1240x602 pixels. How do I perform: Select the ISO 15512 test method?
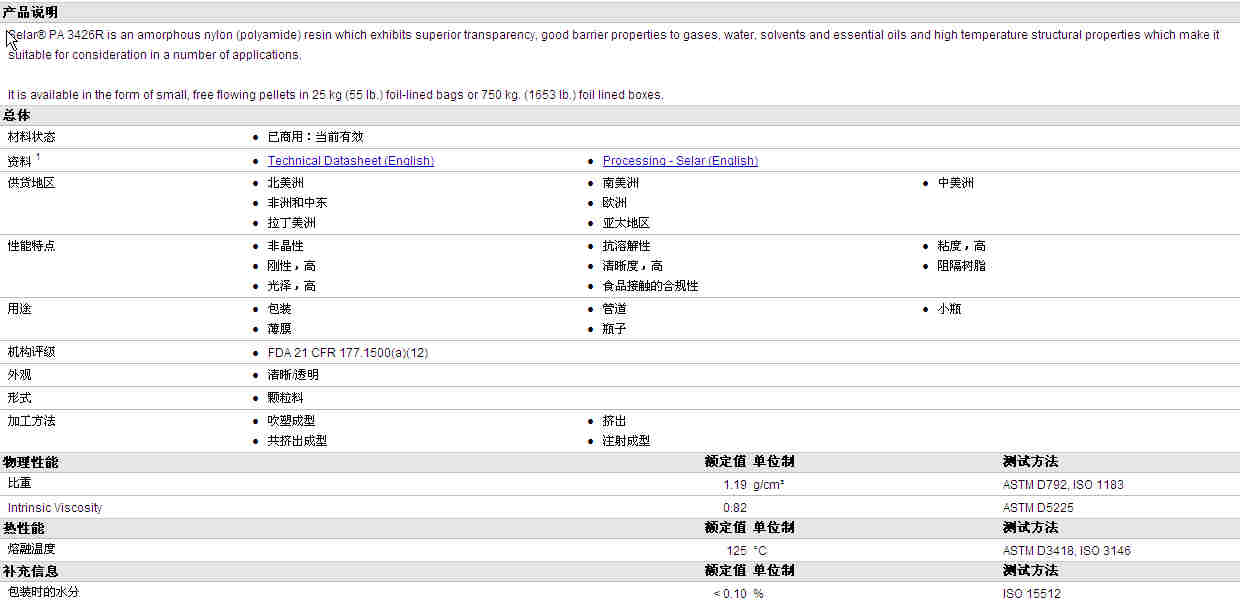(1032, 594)
